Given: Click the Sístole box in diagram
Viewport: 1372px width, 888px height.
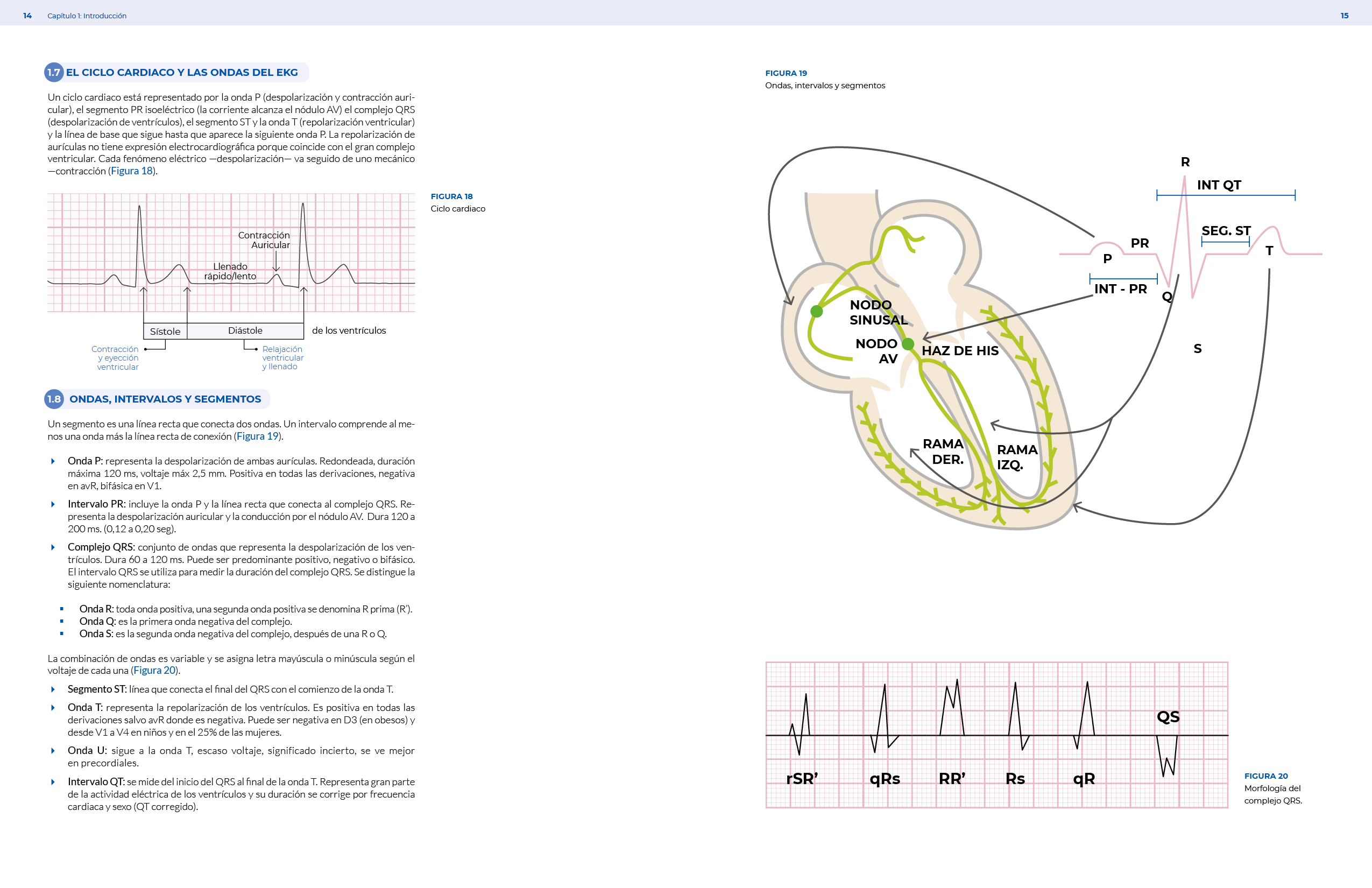Looking at the screenshot, I should [165, 332].
